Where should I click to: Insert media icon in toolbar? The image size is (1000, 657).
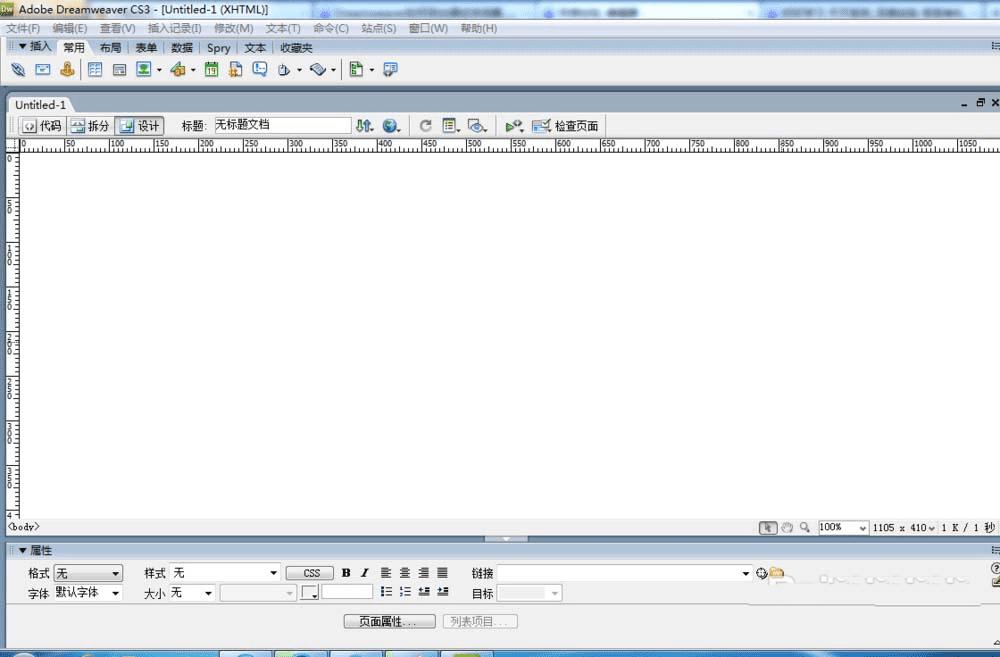click(178, 70)
